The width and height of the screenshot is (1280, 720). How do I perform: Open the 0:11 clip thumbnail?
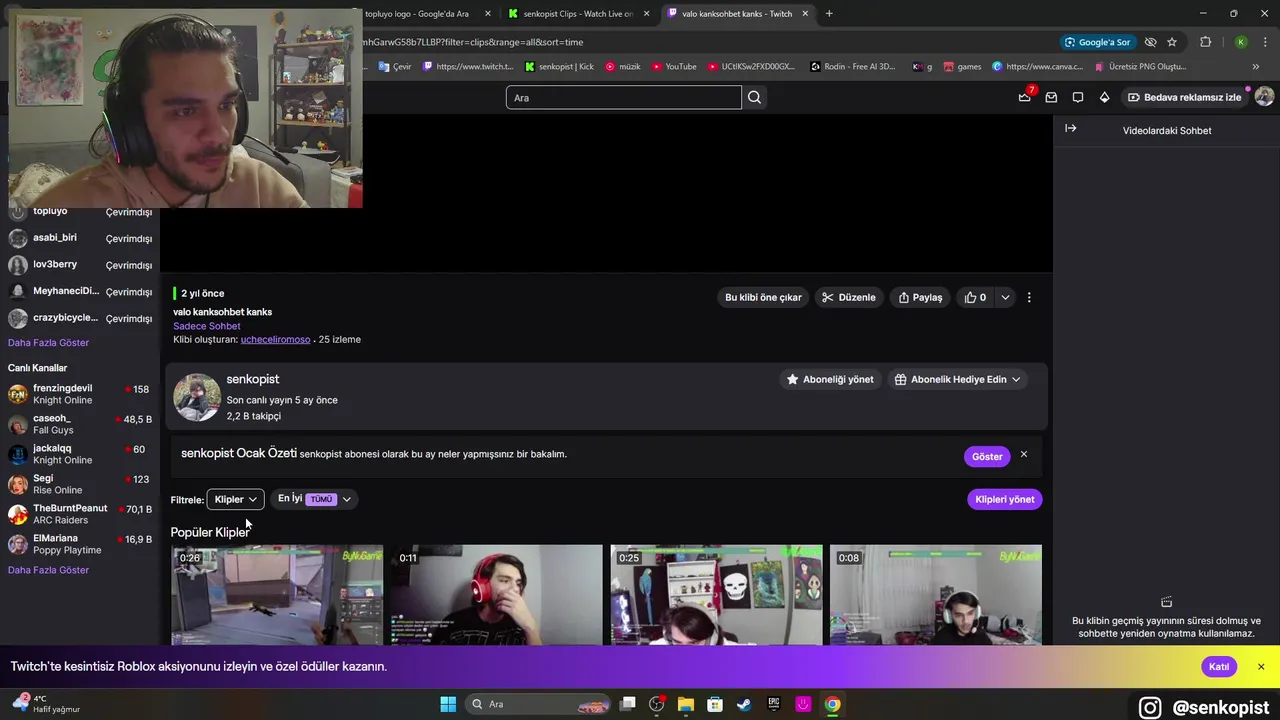[x=497, y=595]
